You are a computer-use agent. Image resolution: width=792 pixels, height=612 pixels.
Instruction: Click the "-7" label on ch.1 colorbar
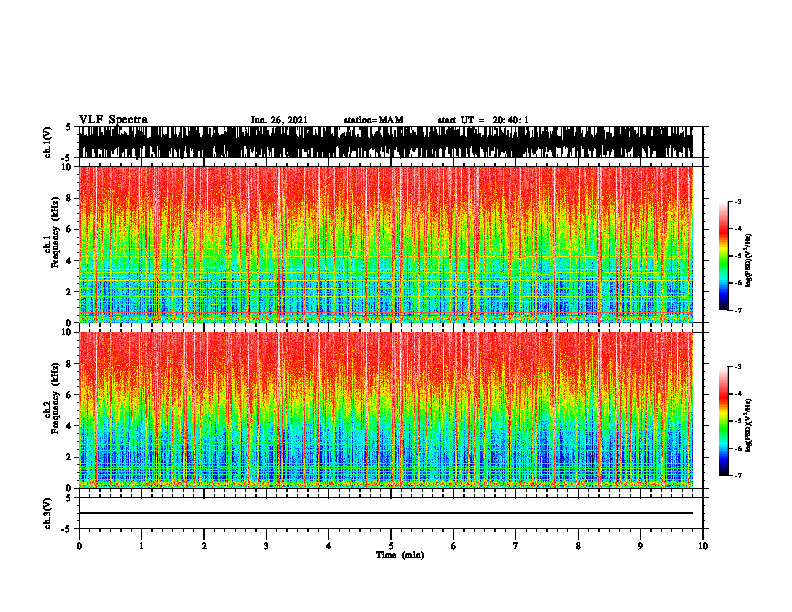click(738, 310)
